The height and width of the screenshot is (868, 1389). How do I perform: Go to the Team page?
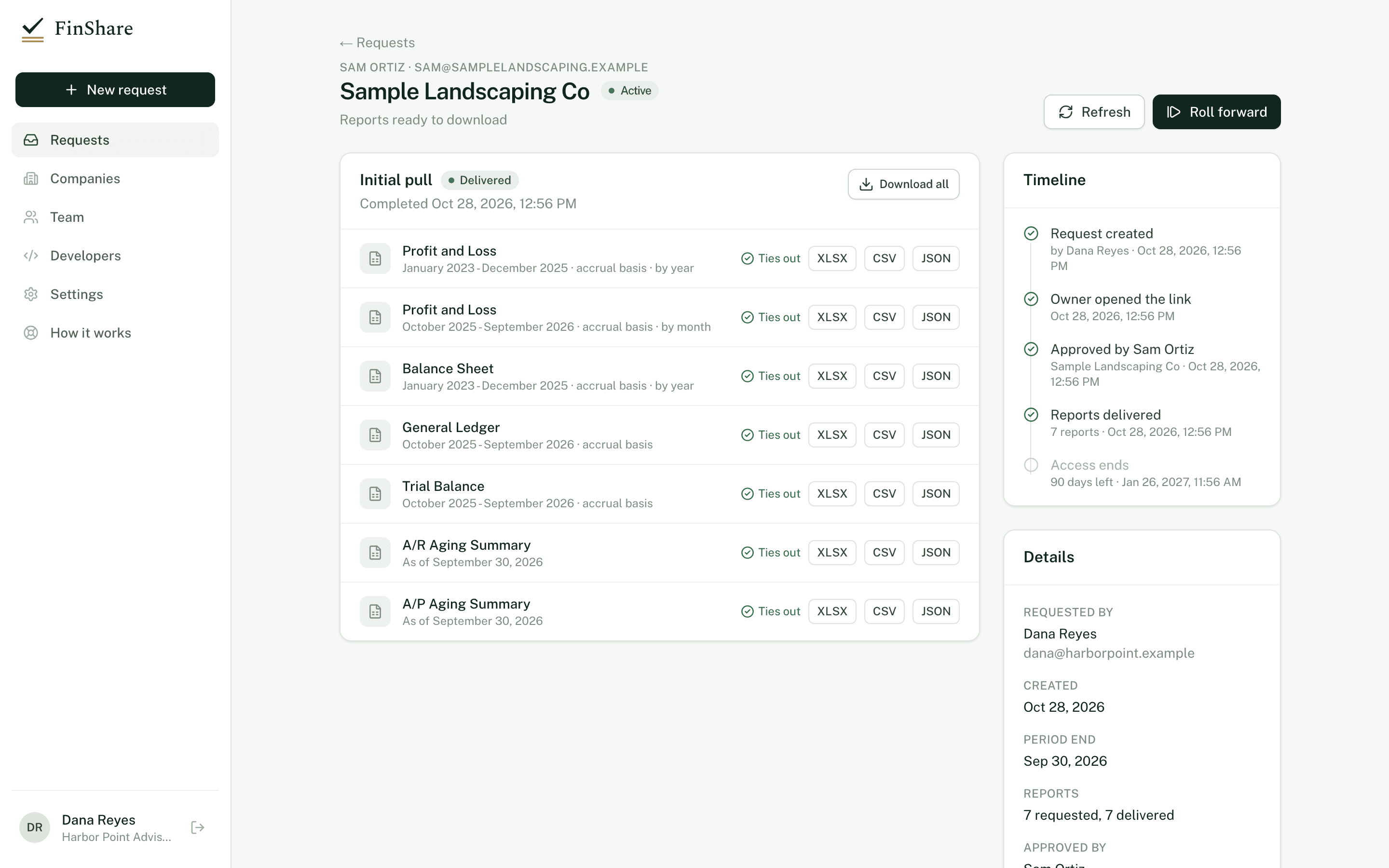pos(115,217)
